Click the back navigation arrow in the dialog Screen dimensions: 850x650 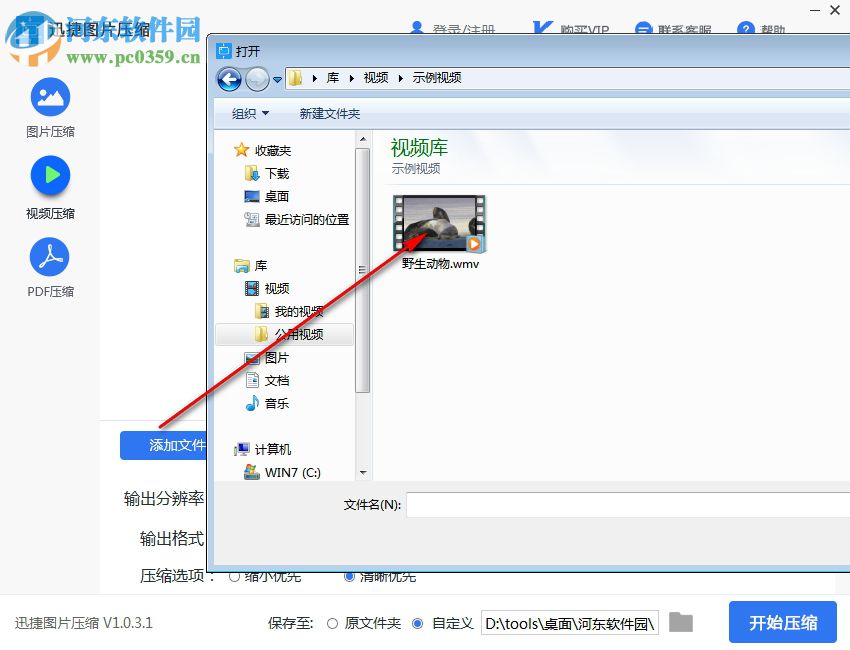229,79
